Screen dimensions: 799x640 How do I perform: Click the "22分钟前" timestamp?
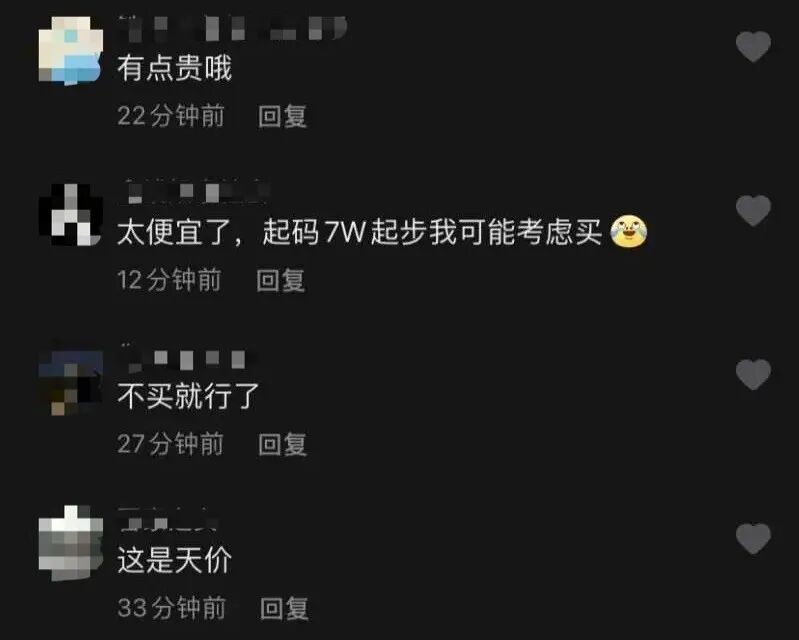click(171, 116)
